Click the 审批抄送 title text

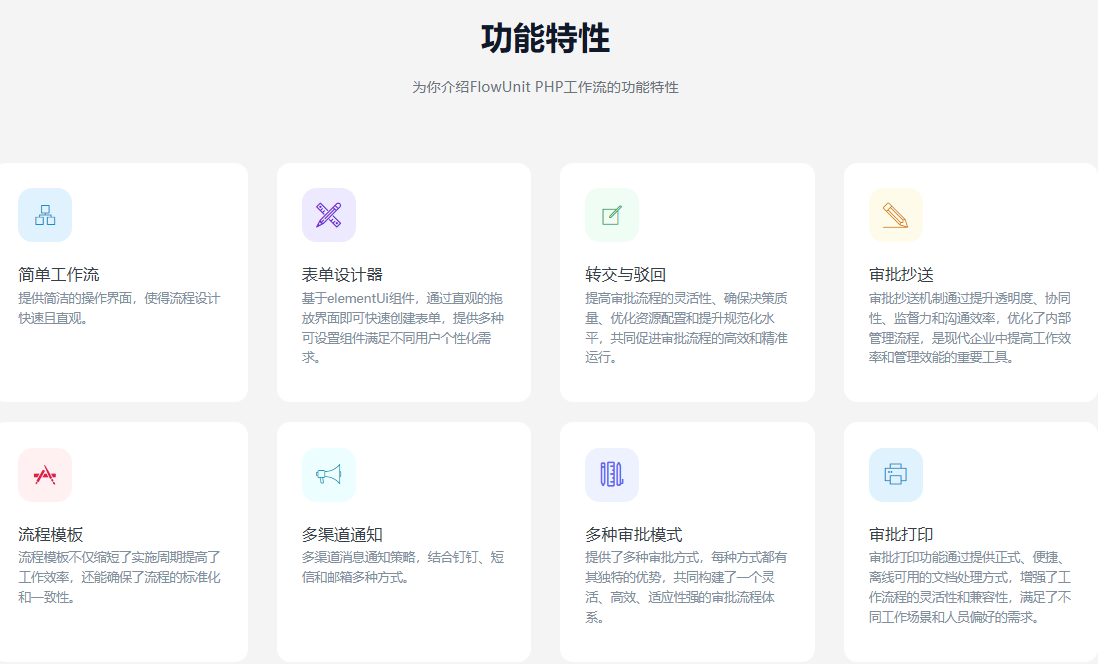coord(901,274)
